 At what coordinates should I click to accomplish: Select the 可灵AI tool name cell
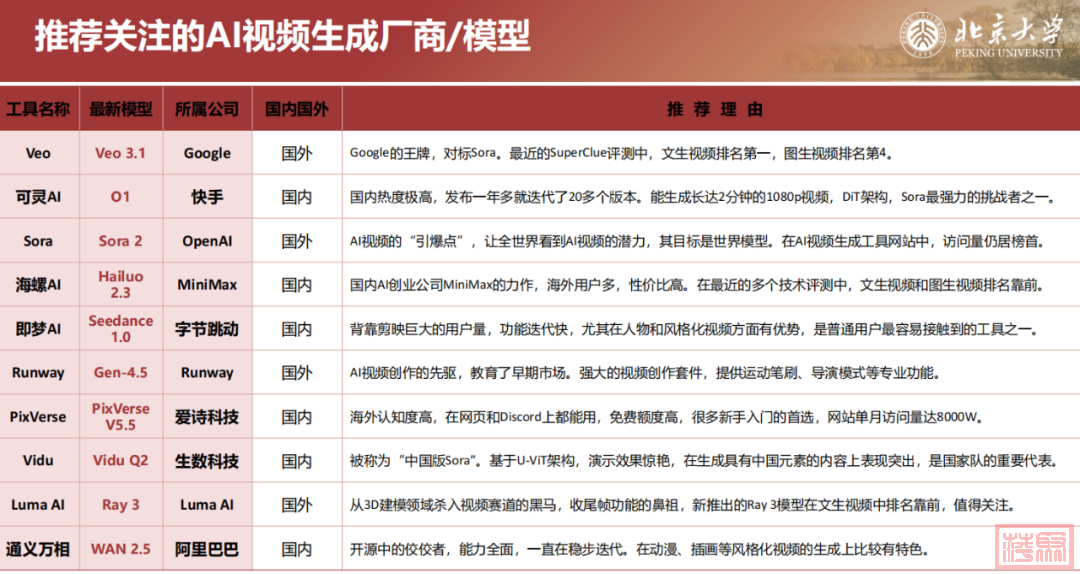38,197
